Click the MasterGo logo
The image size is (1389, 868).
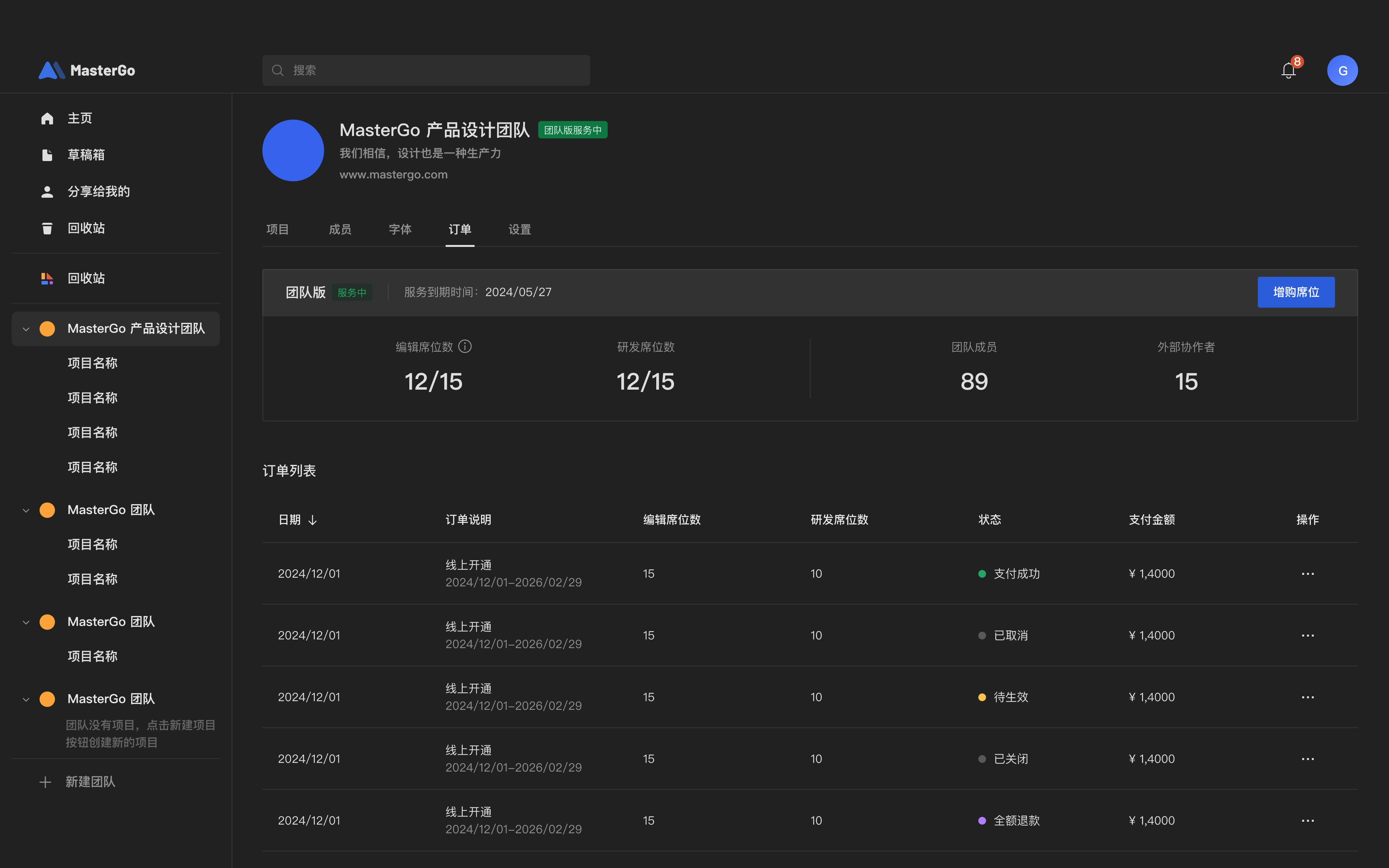(87, 70)
